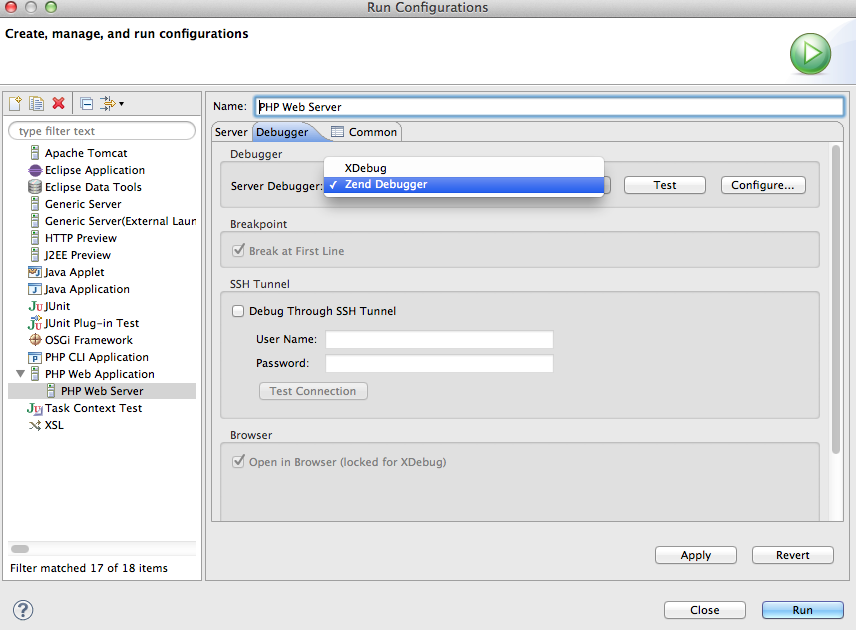Toggle the Break at First Line checkbox
The width and height of the screenshot is (856, 630).
238,251
